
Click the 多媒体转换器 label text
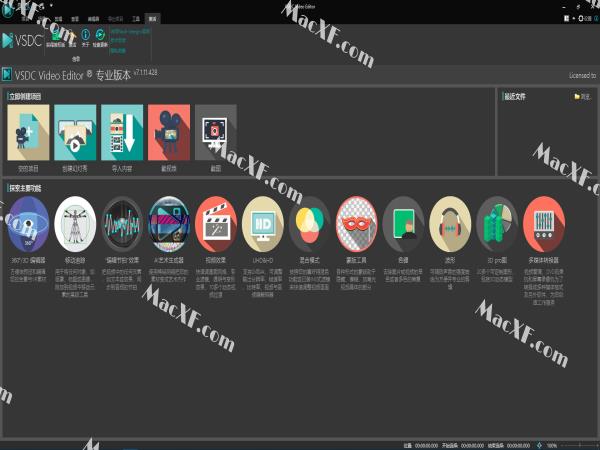click(544, 260)
